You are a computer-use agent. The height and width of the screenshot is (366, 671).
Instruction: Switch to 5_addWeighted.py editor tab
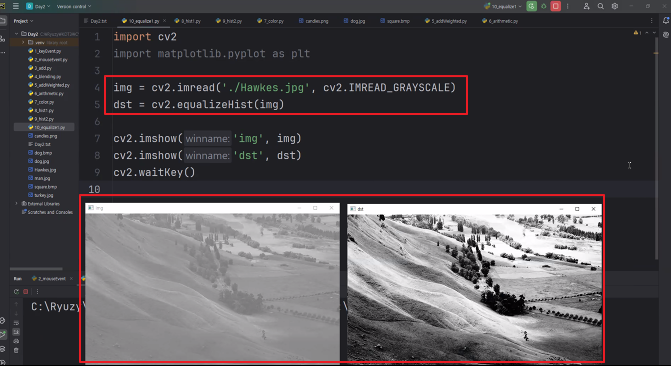coord(446,21)
